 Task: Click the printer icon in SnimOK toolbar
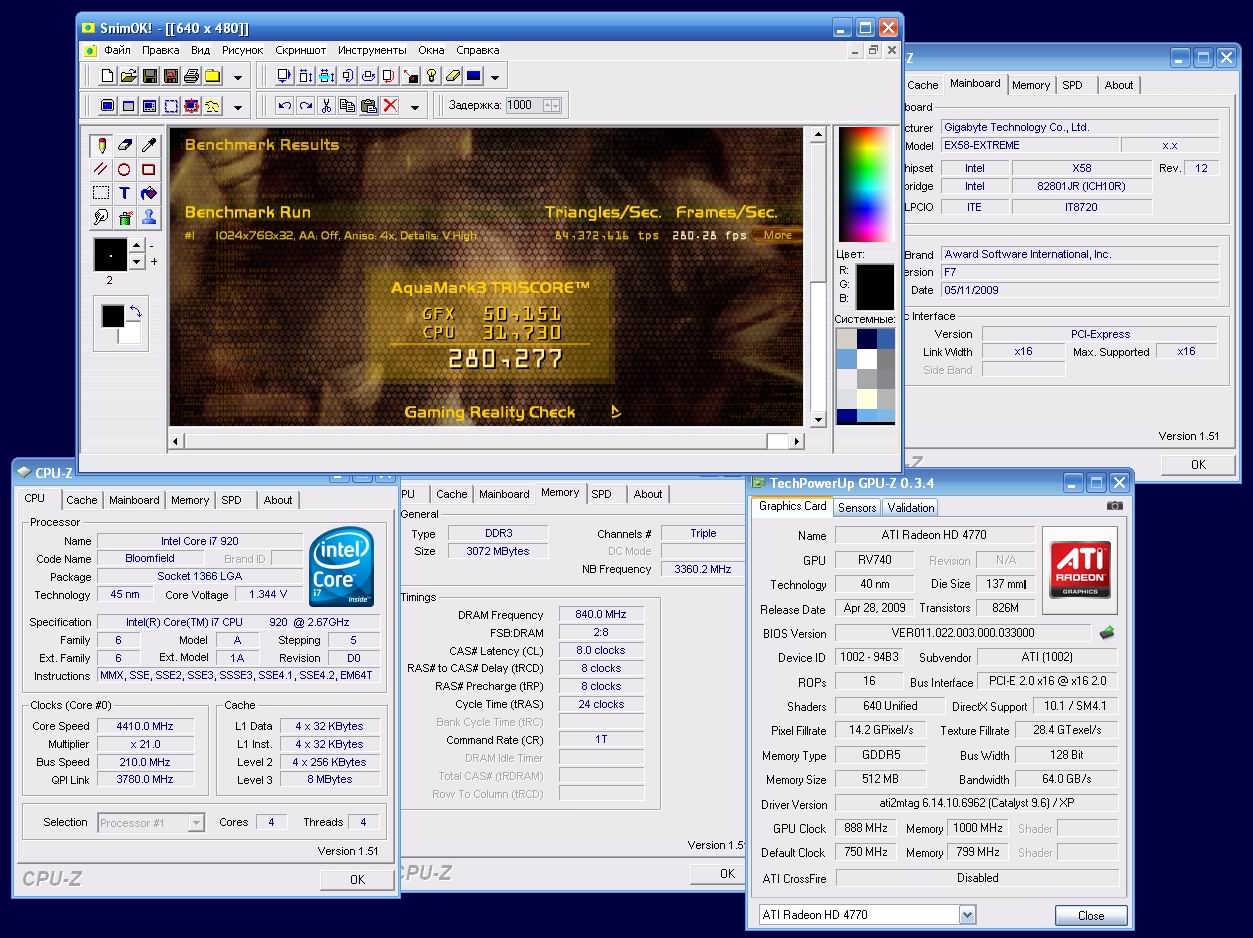[x=191, y=76]
